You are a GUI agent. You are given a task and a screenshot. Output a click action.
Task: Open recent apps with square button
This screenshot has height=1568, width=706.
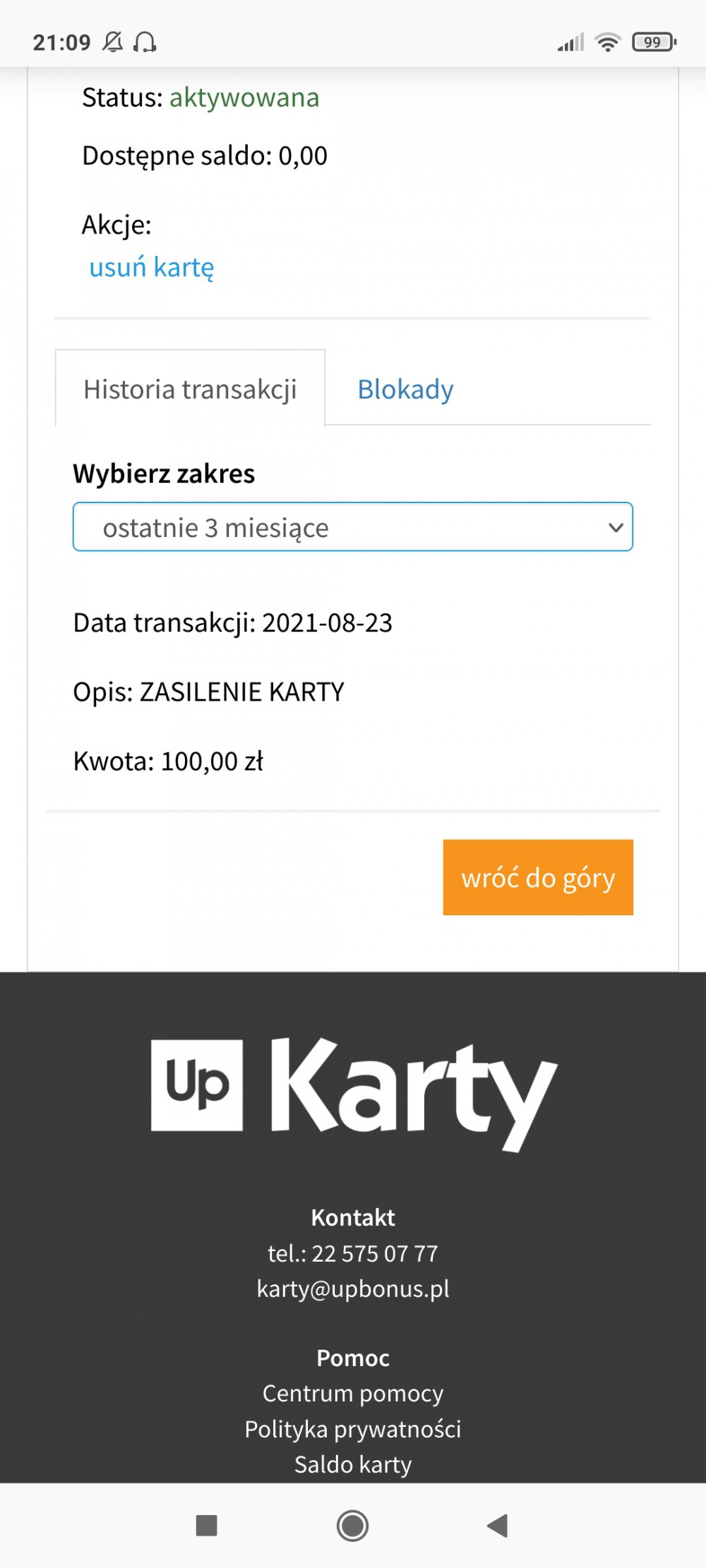pyautogui.click(x=206, y=1526)
